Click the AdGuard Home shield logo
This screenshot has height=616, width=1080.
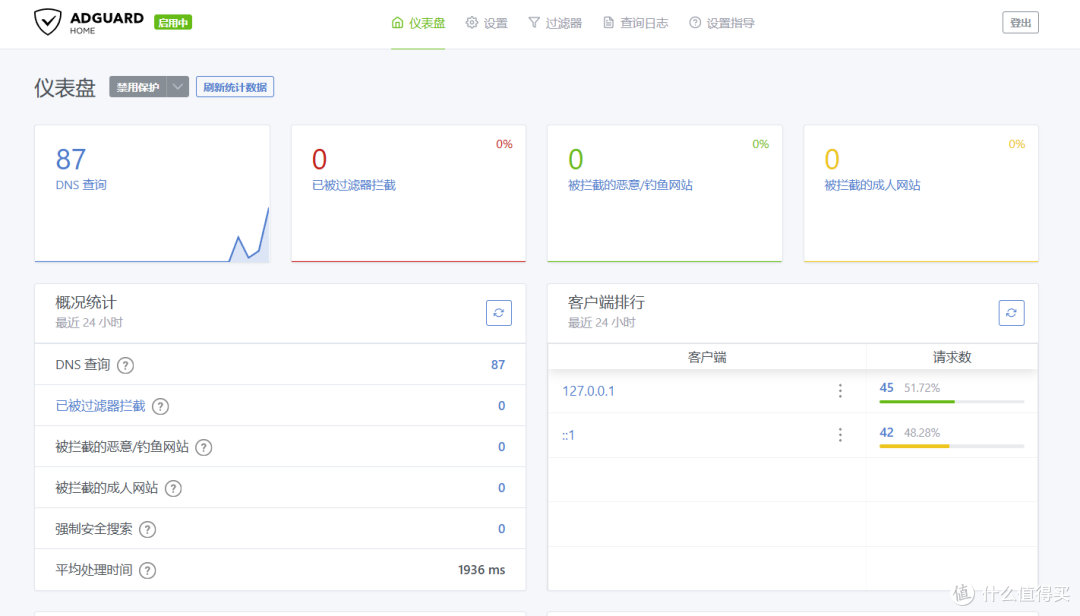click(48, 22)
